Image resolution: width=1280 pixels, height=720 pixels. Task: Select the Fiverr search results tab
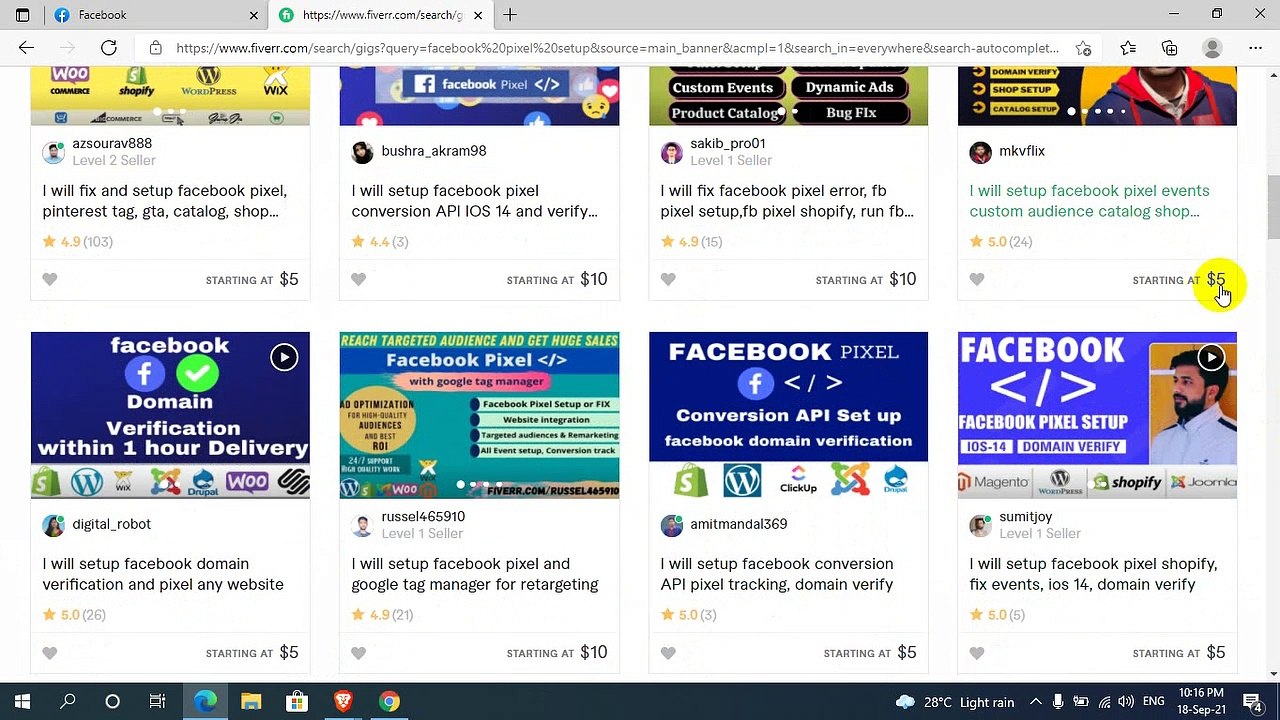pos(381,15)
